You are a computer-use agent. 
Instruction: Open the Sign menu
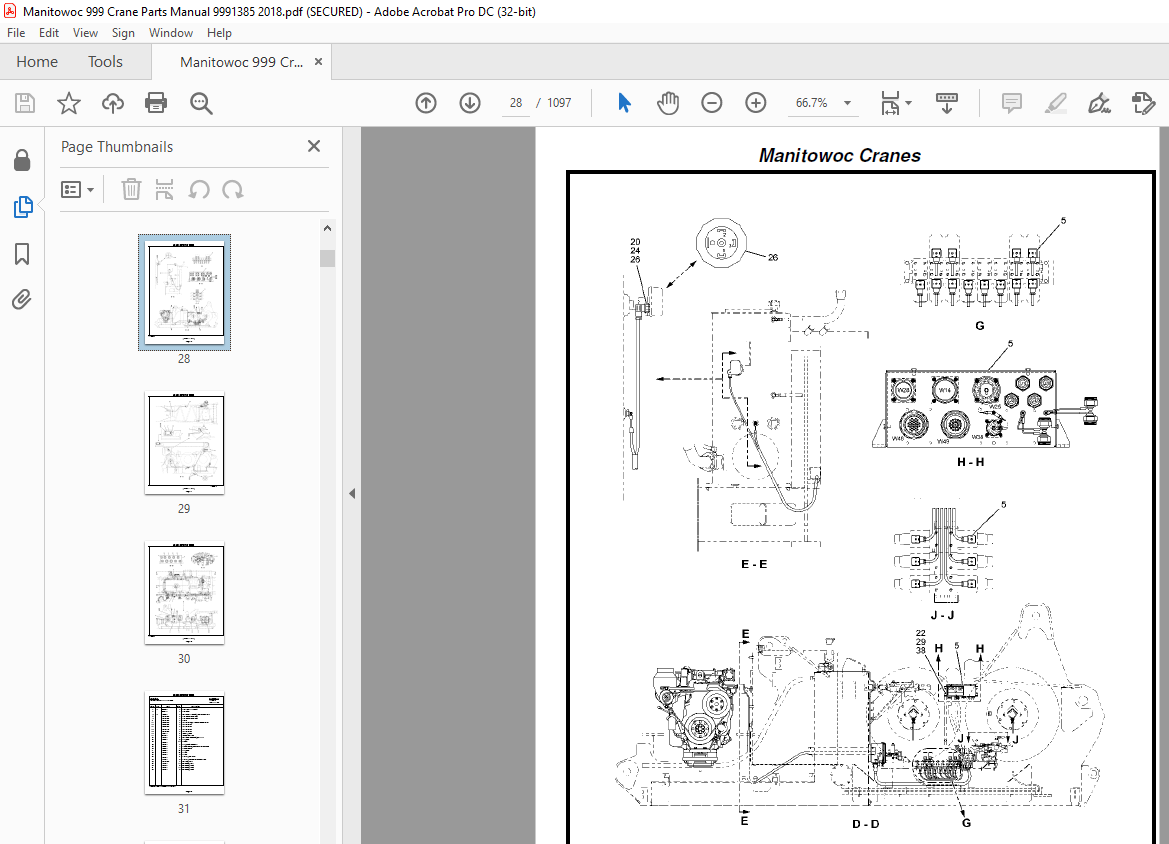[123, 33]
